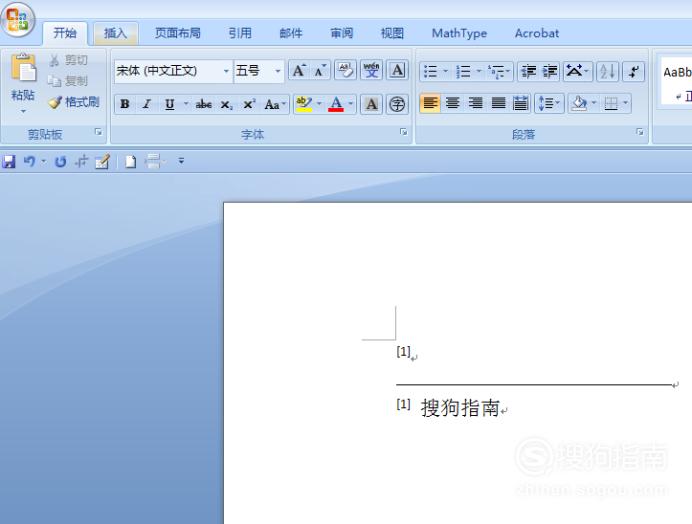Image resolution: width=692 pixels, height=524 pixels.
Task: Open the 邮件 tab
Action: tap(291, 33)
